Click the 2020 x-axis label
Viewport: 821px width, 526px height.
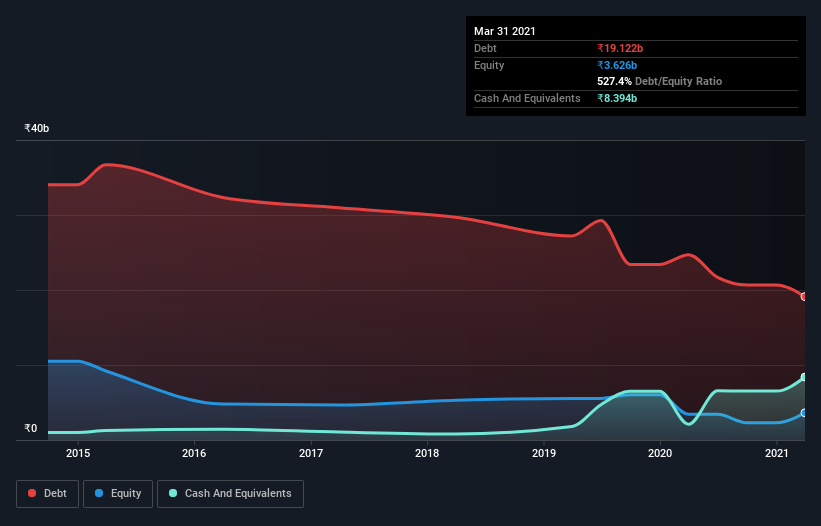pos(660,453)
